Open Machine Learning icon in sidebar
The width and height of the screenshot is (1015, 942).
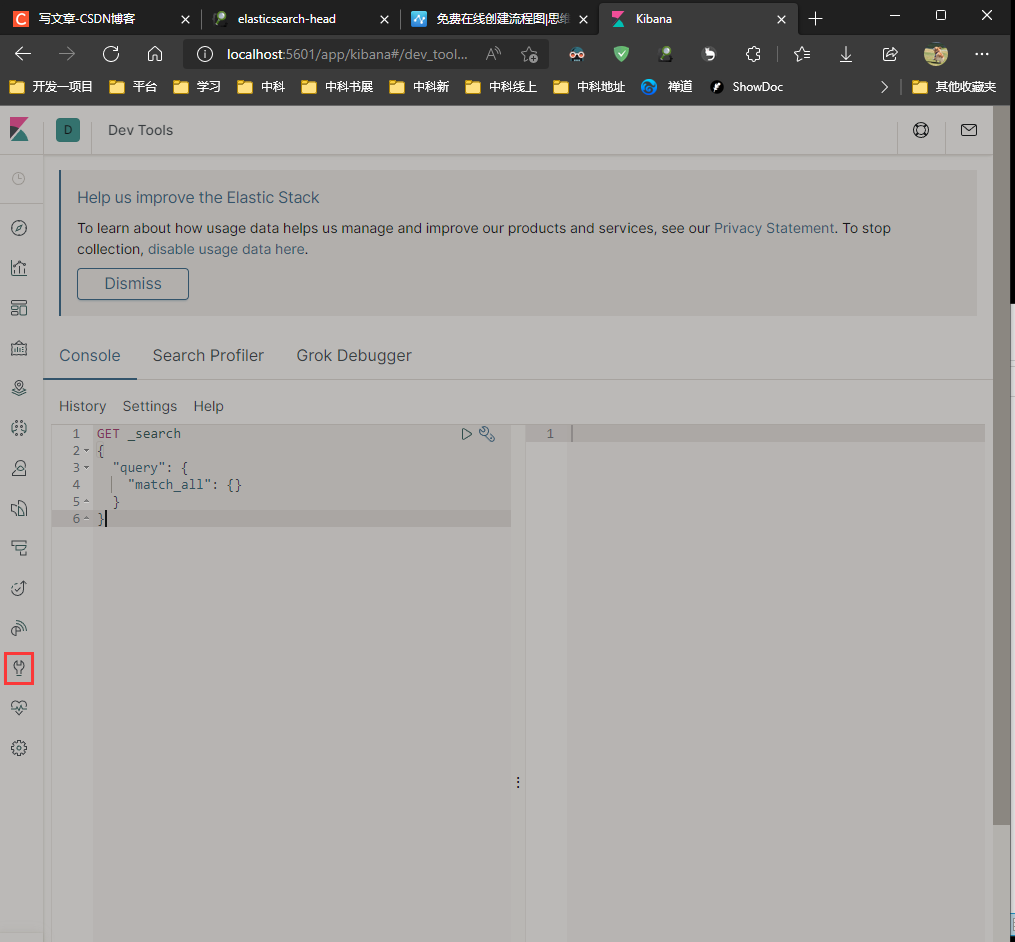point(19,428)
